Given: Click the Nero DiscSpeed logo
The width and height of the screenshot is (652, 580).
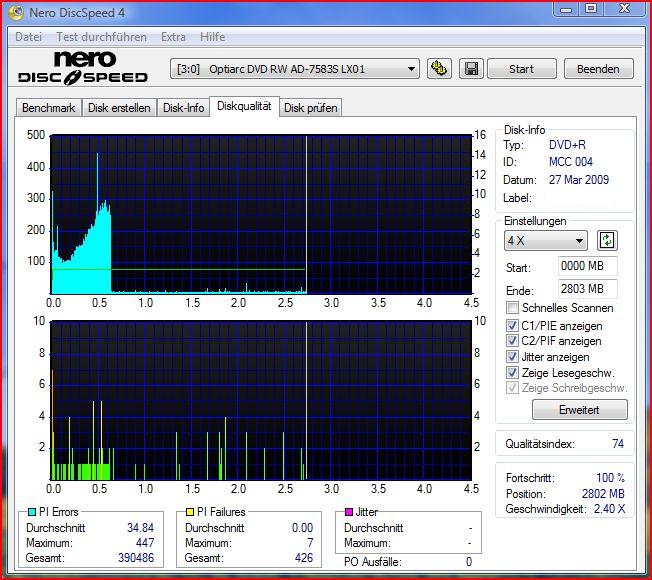Looking at the screenshot, I should [83, 68].
